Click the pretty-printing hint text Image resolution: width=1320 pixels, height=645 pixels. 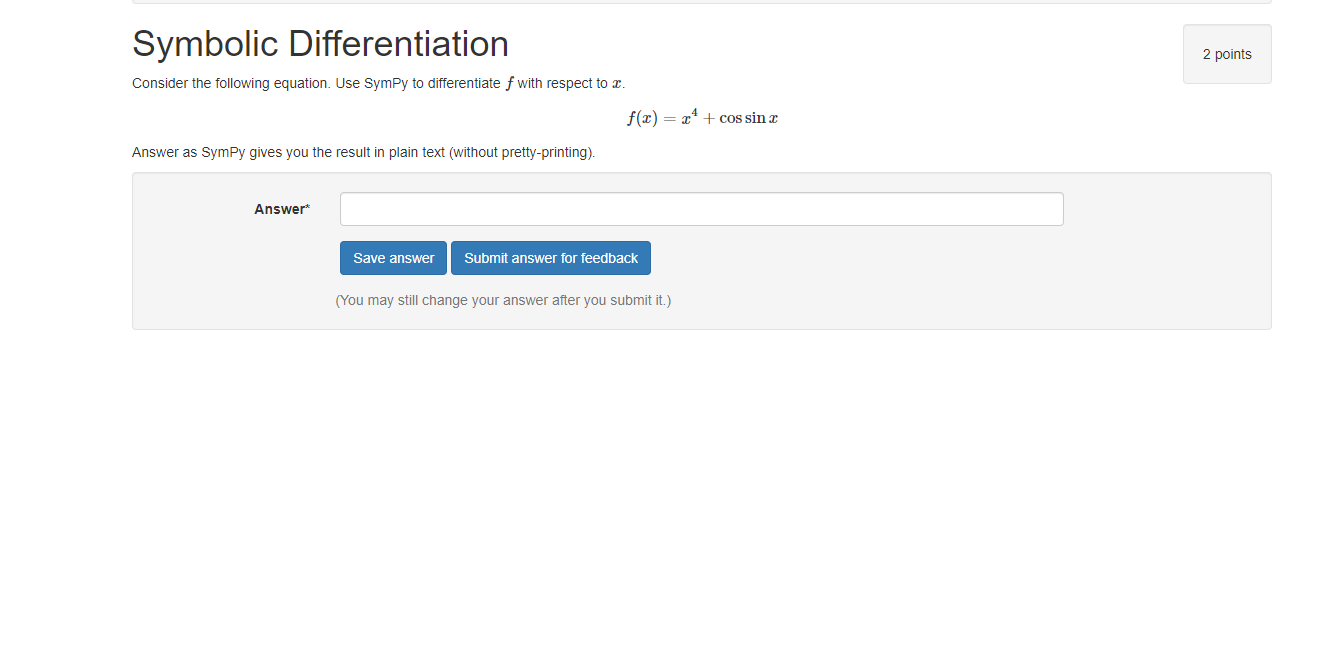click(363, 152)
